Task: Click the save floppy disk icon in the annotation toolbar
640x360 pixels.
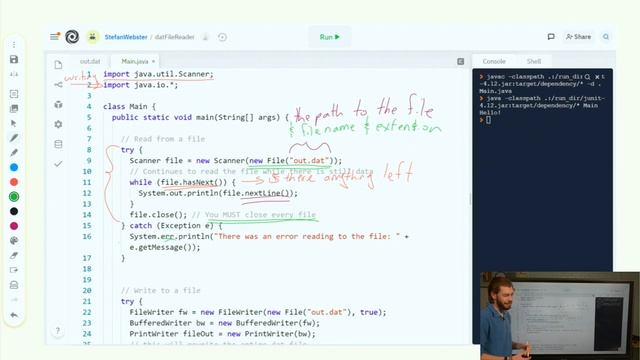Action: (14, 60)
